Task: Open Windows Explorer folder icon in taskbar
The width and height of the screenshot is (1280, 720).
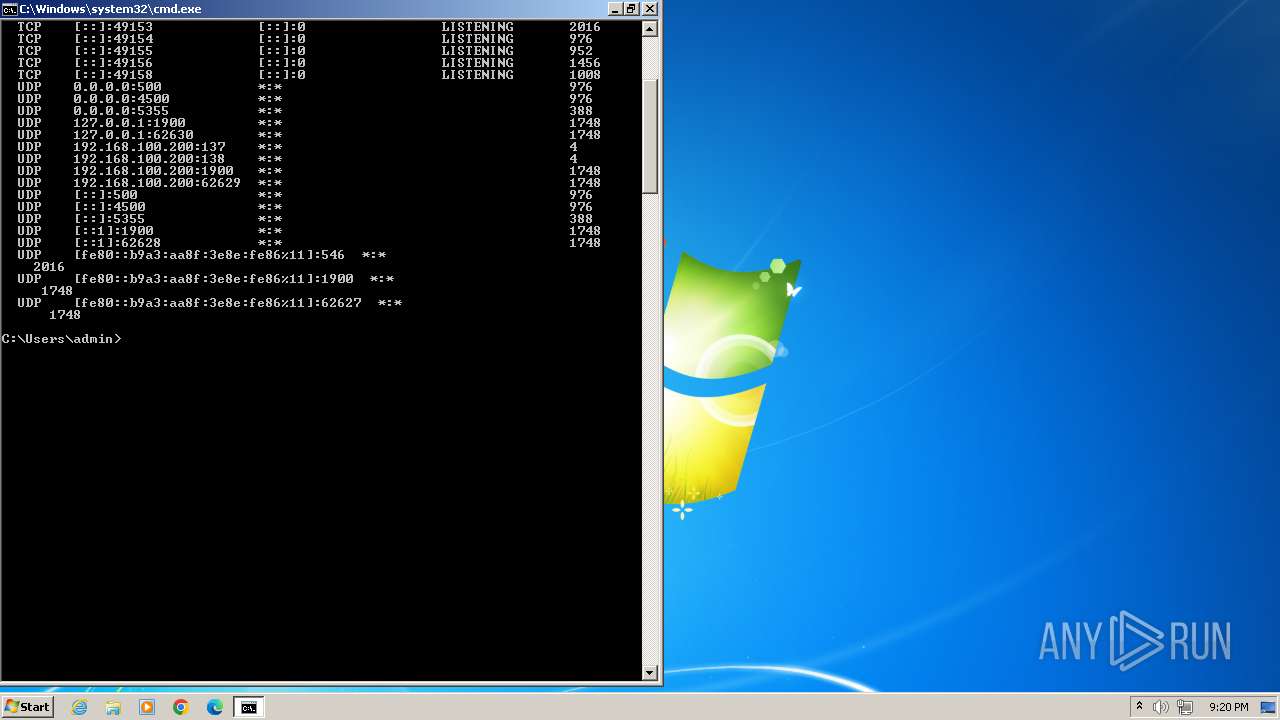Action: pyautogui.click(x=113, y=707)
